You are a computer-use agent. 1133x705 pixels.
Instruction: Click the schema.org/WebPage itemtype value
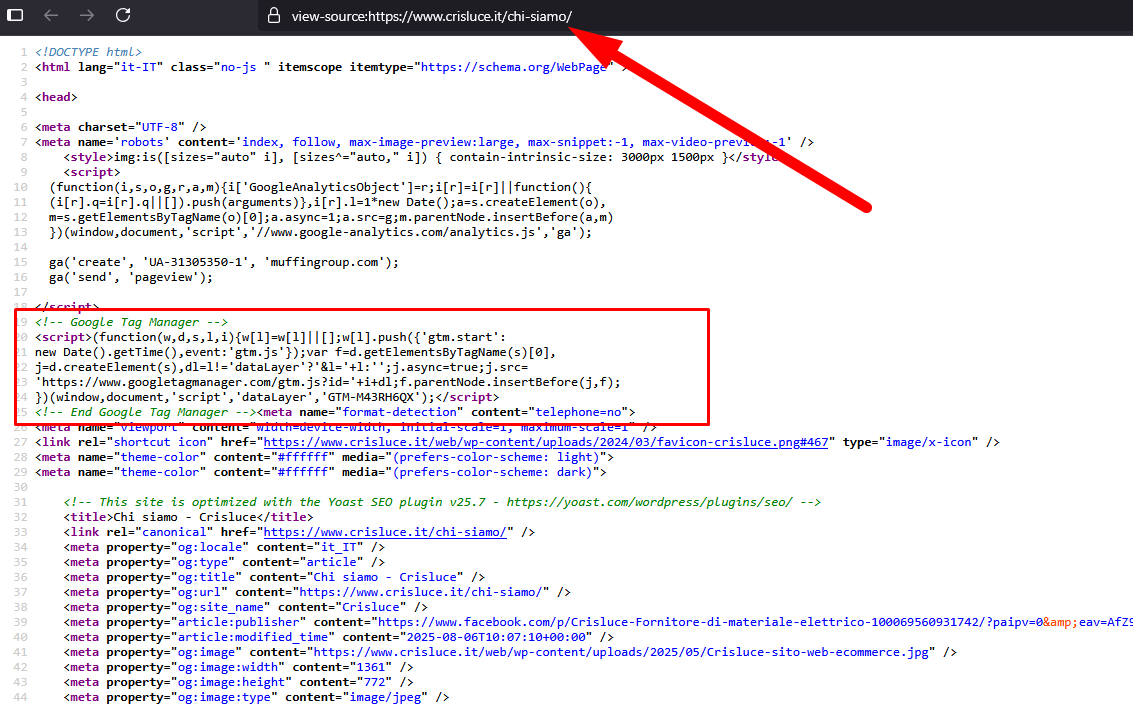pyautogui.click(x=514, y=67)
